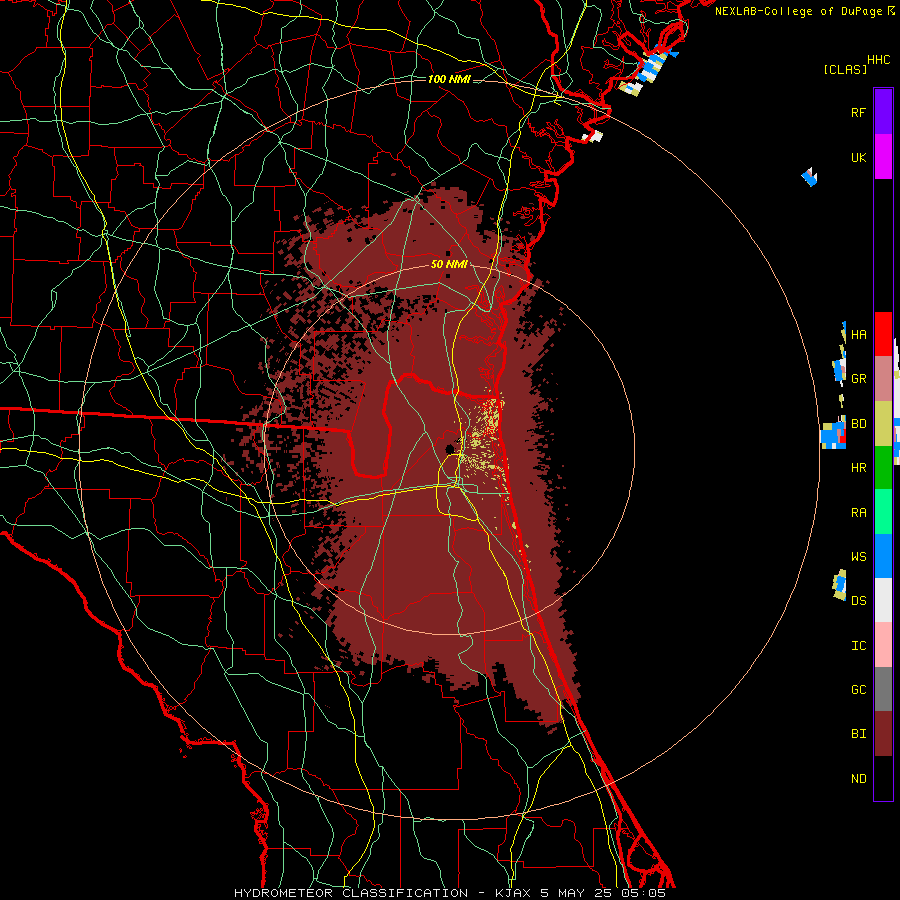Click the "50 NMI" range ring label
The image size is (900, 900).
[x=449, y=264]
